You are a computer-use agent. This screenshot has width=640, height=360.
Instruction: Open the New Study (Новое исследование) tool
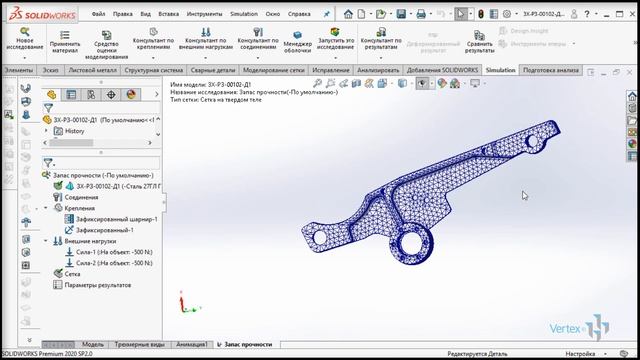coord(24,39)
